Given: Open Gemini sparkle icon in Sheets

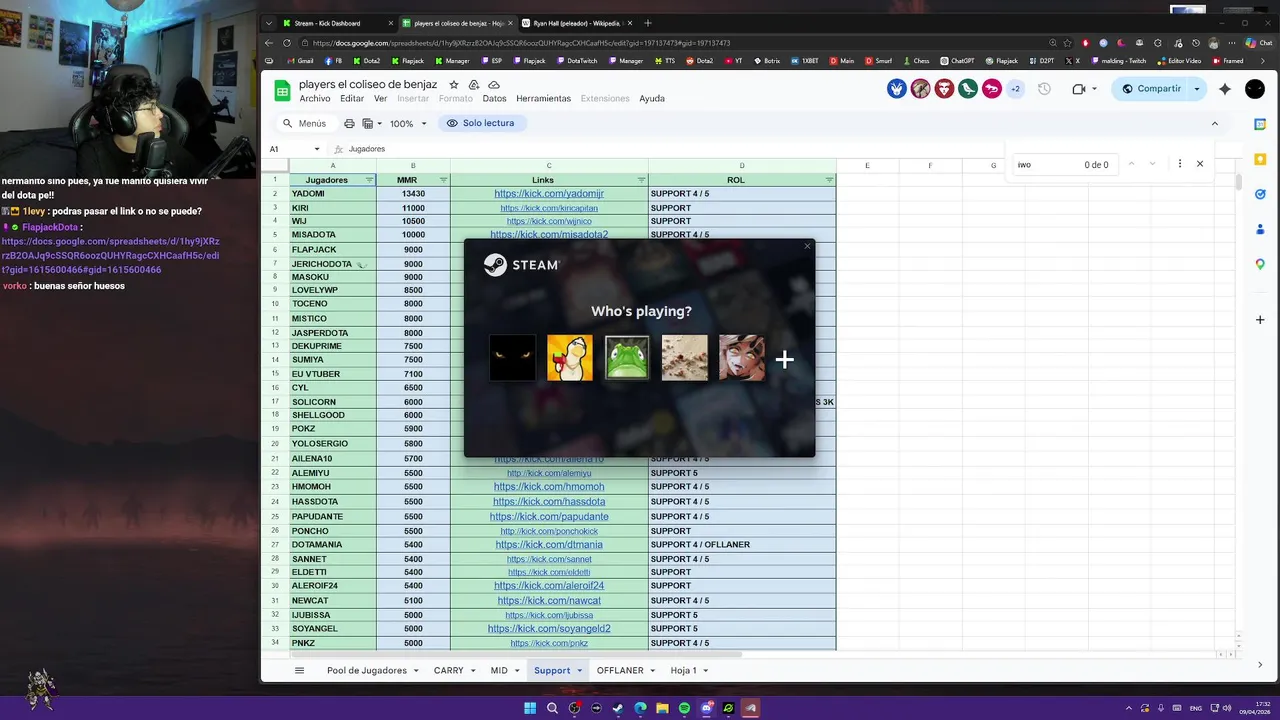Looking at the screenshot, I should tap(1225, 89).
